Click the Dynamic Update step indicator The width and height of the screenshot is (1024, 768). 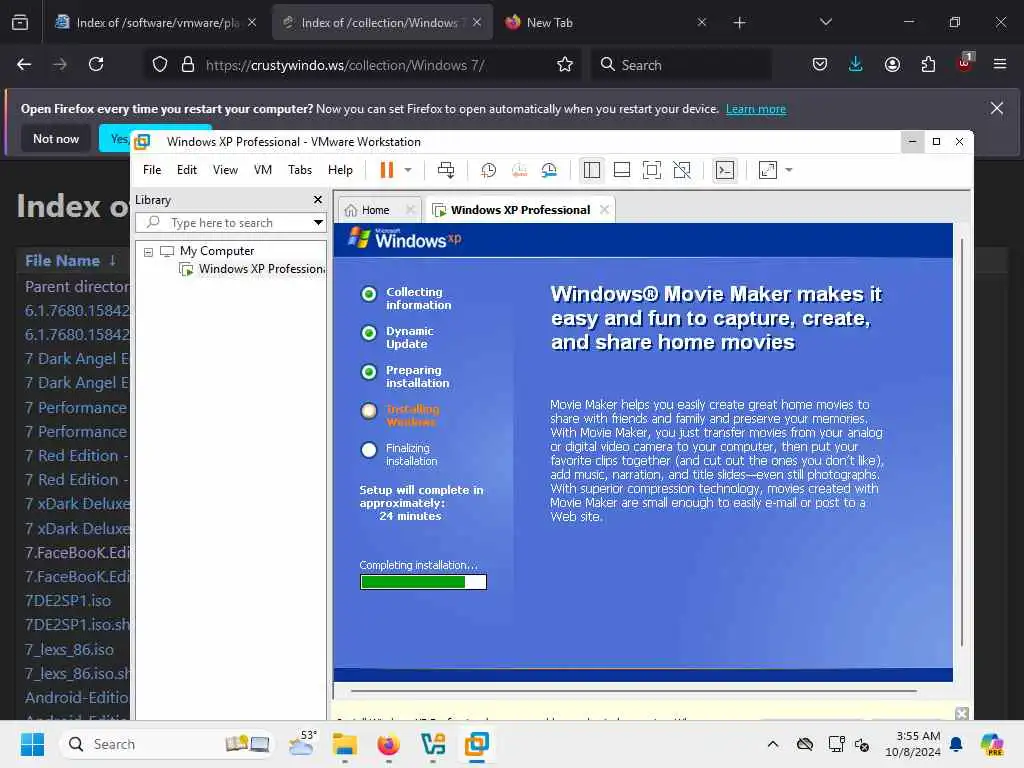pos(369,333)
